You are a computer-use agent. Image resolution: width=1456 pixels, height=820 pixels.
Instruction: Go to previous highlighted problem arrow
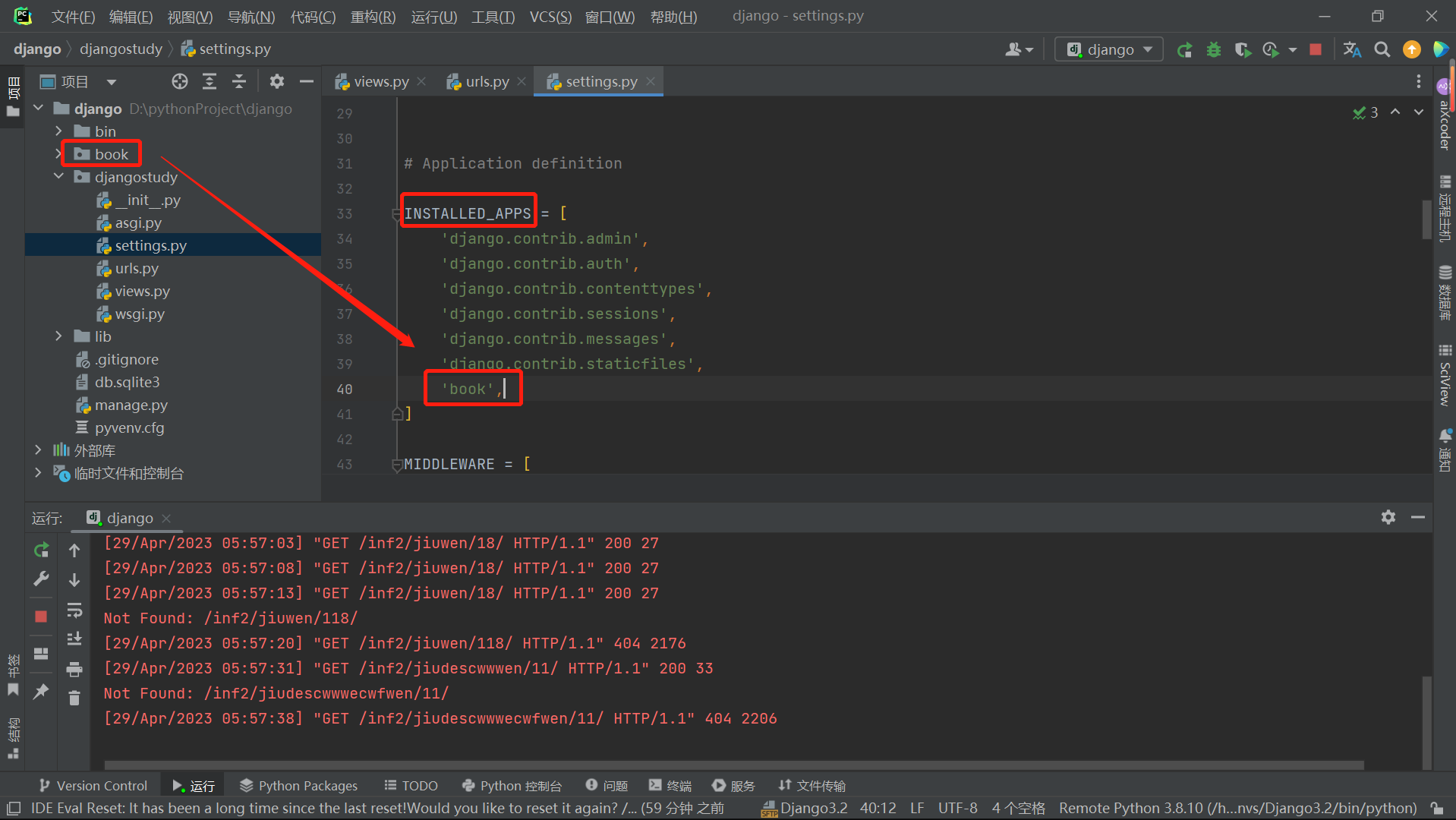pyautogui.click(x=1395, y=112)
